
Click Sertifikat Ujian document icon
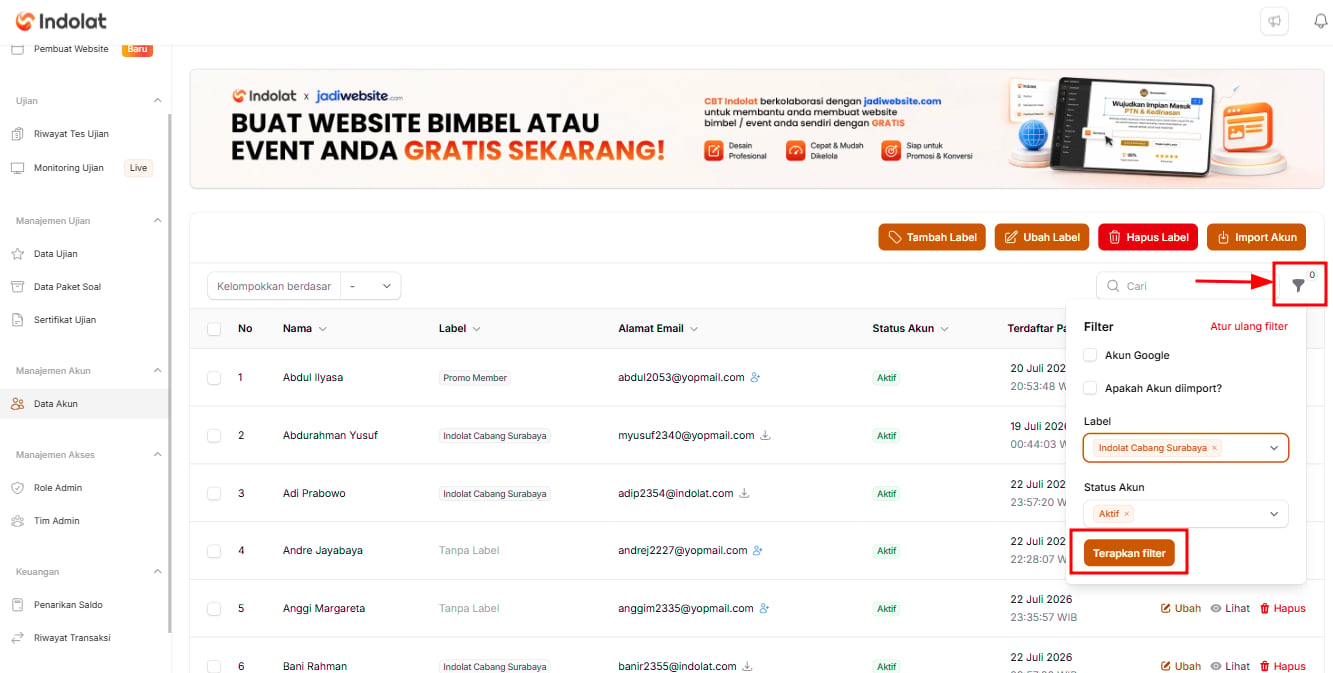(17, 320)
